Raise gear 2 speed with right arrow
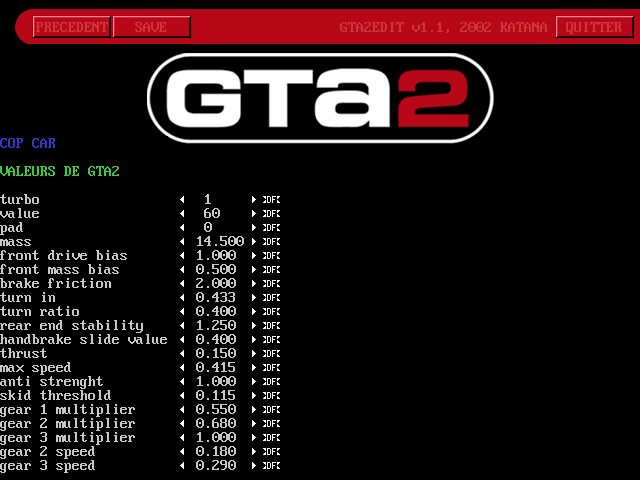 click(x=253, y=451)
